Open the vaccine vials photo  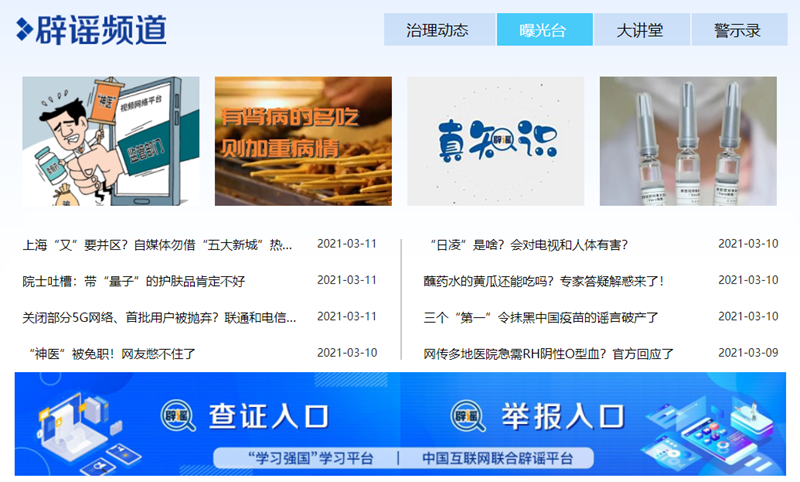coord(688,141)
